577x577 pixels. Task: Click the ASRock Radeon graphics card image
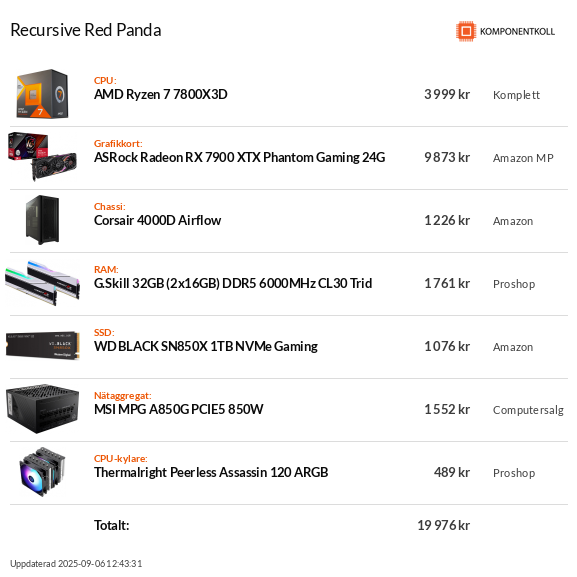(x=42, y=157)
